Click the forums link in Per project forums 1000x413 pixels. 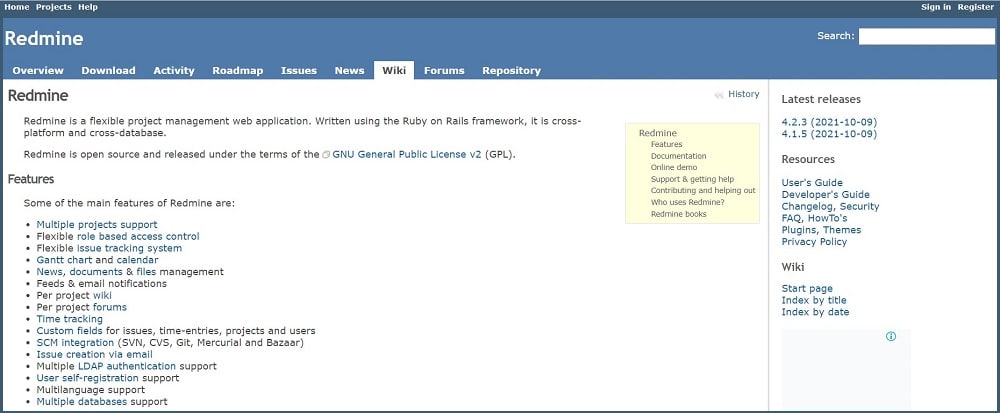110,307
